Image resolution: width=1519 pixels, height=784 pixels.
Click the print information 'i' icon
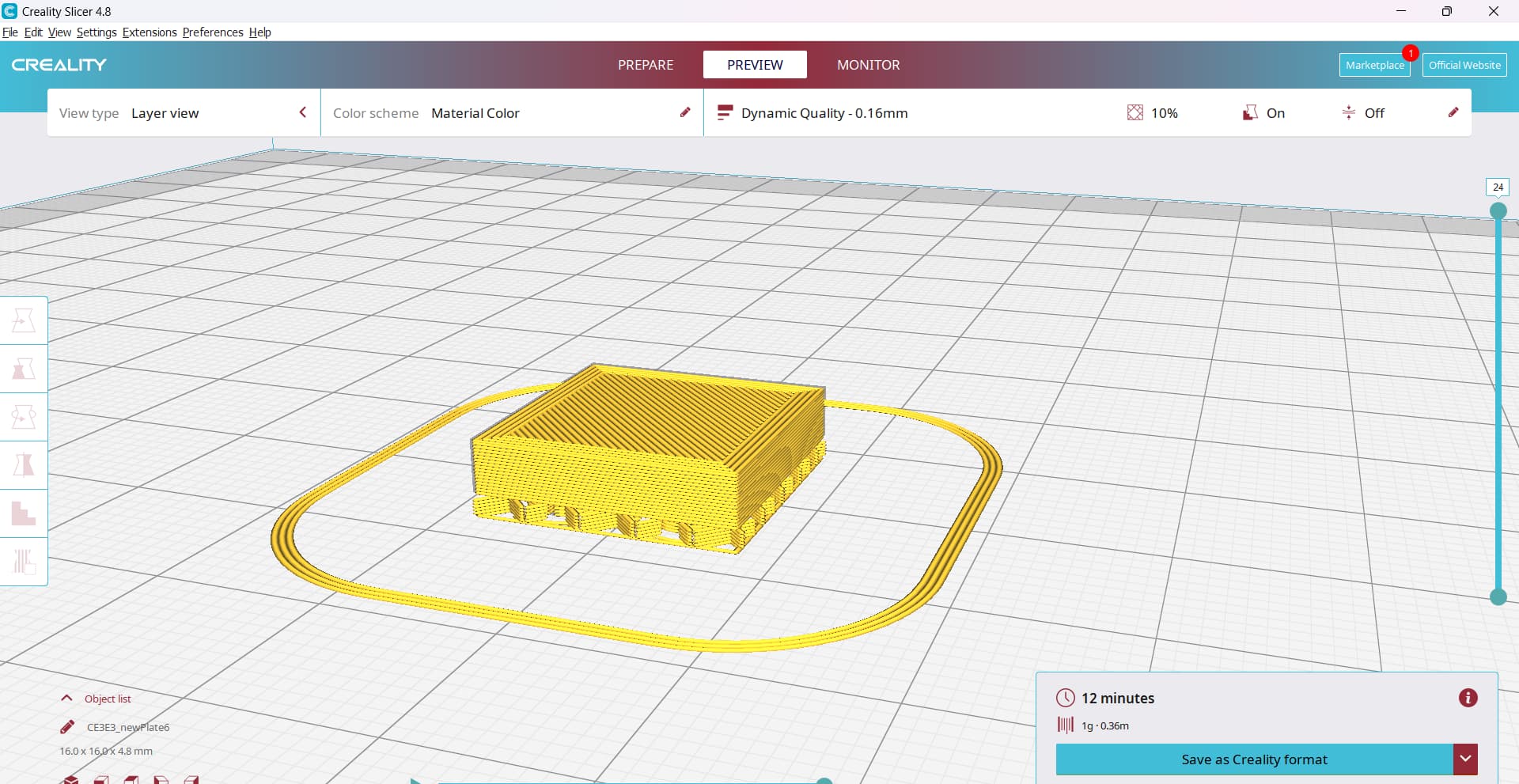tap(1469, 698)
